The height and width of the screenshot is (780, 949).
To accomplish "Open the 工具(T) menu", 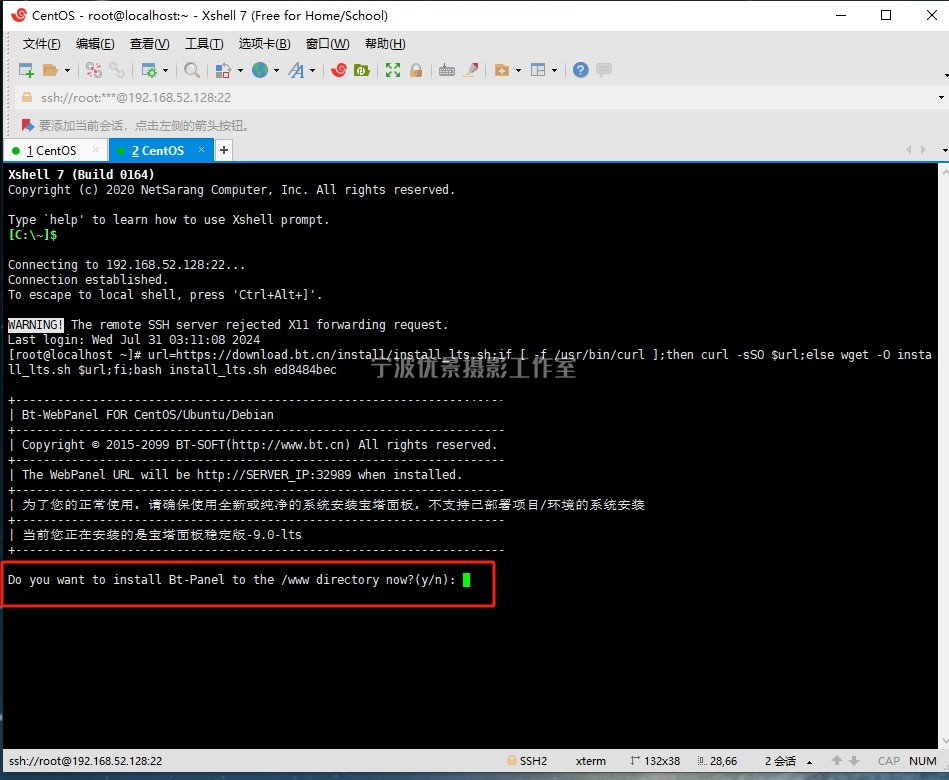I will click(204, 44).
